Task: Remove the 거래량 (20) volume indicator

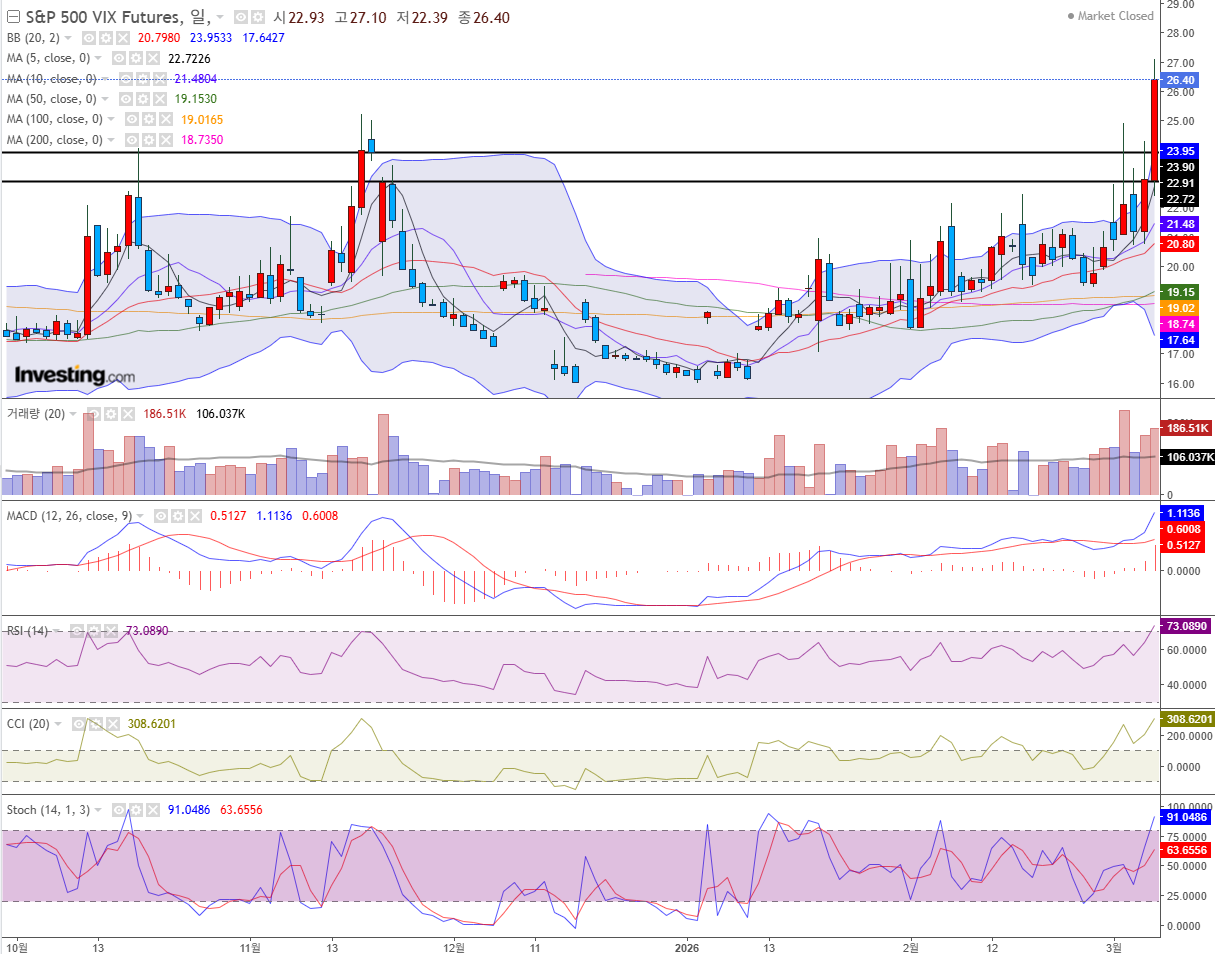Action: point(128,414)
